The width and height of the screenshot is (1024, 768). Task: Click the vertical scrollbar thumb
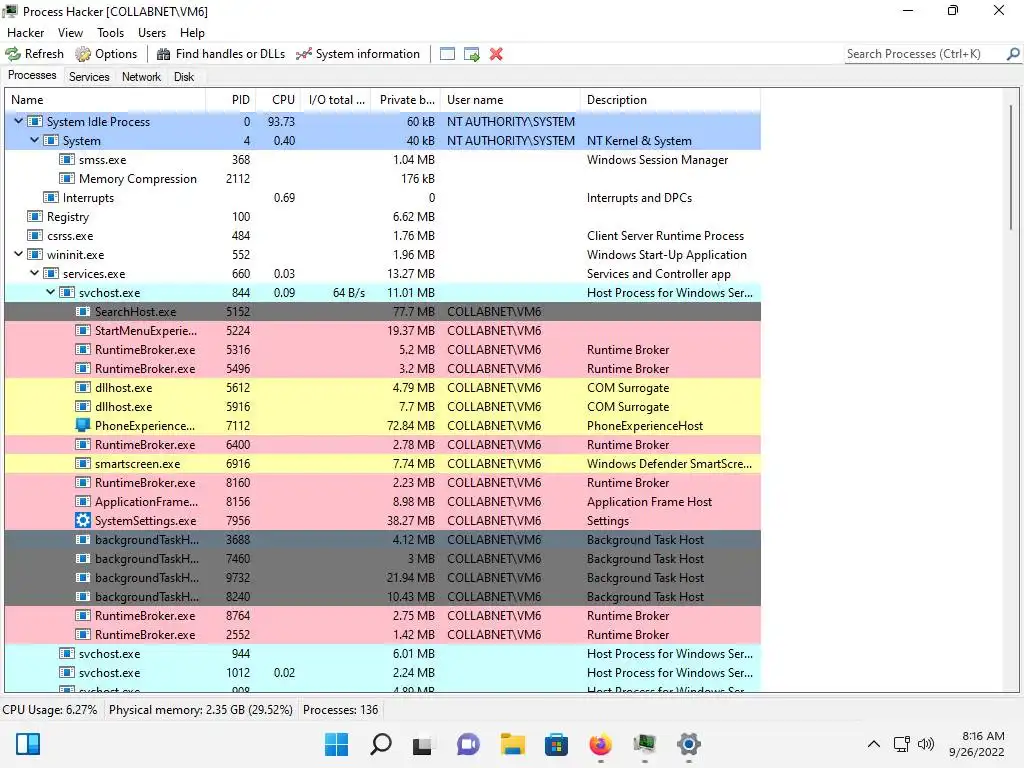1011,167
